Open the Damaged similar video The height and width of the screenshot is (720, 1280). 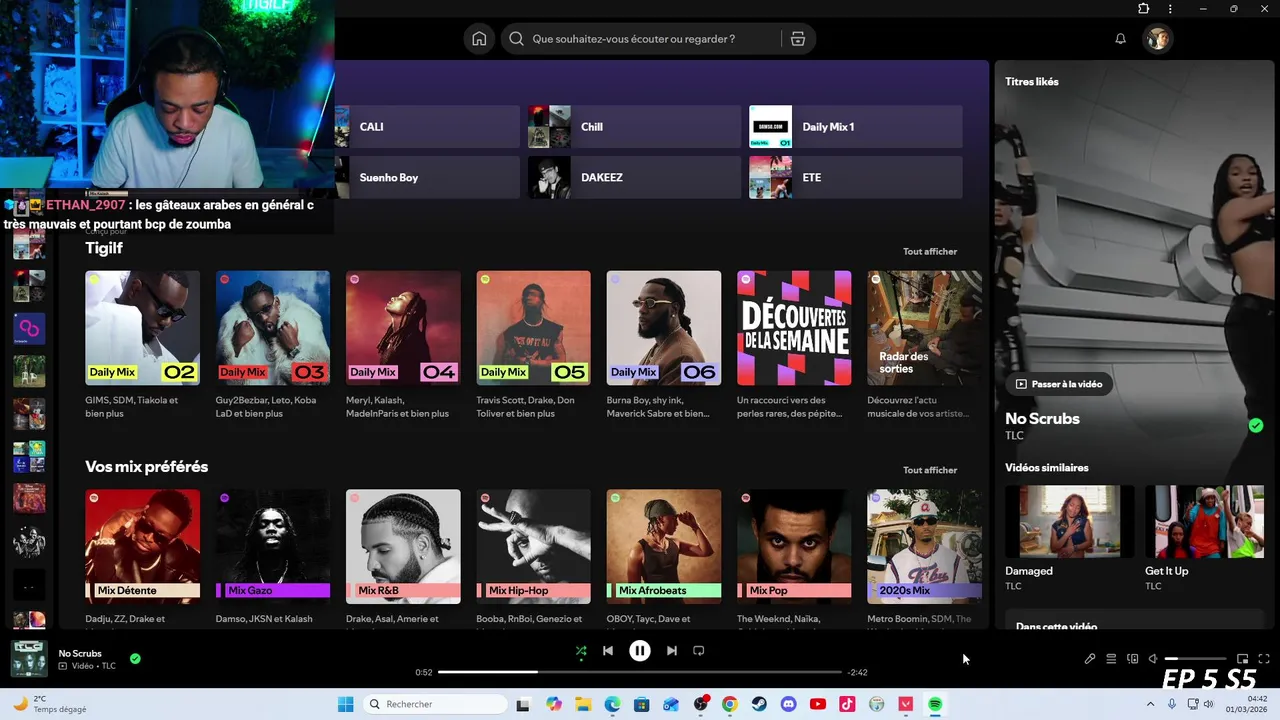pyautogui.click(x=1069, y=522)
